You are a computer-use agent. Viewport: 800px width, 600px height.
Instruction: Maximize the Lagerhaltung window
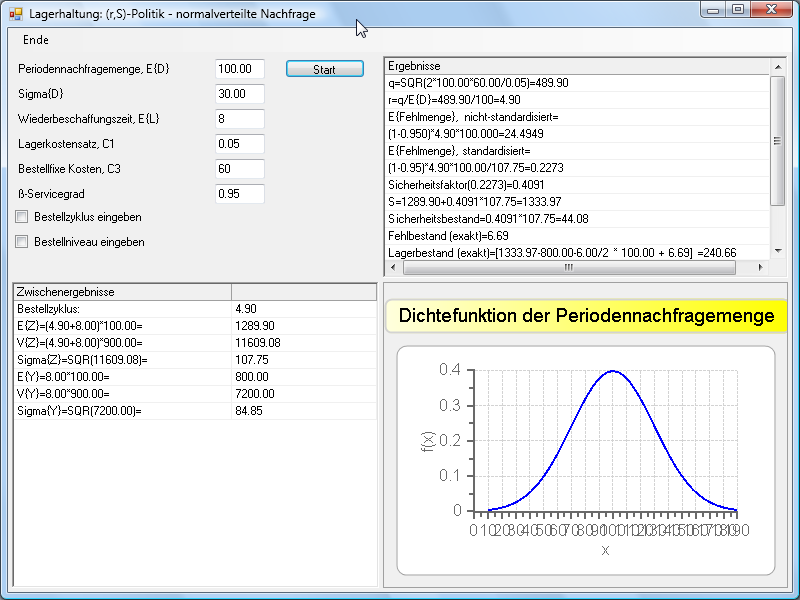738,10
